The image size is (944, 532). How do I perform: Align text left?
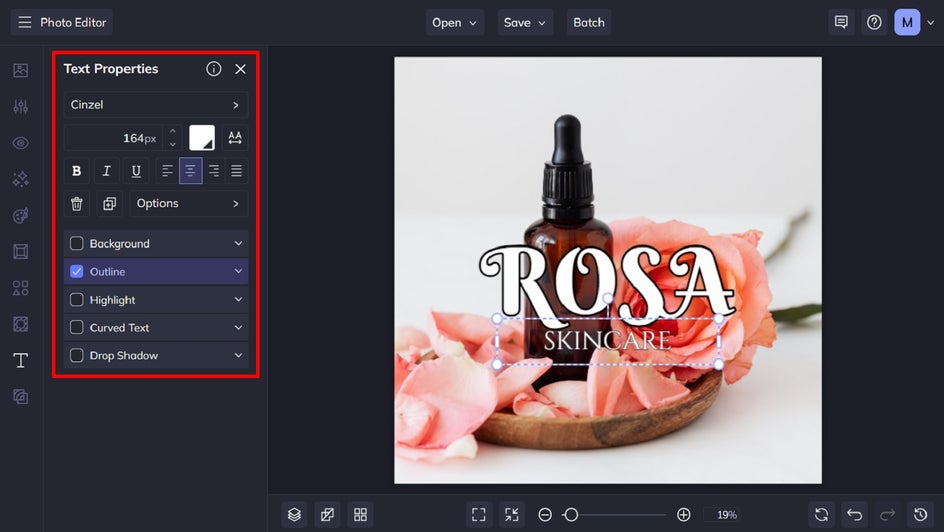point(167,171)
